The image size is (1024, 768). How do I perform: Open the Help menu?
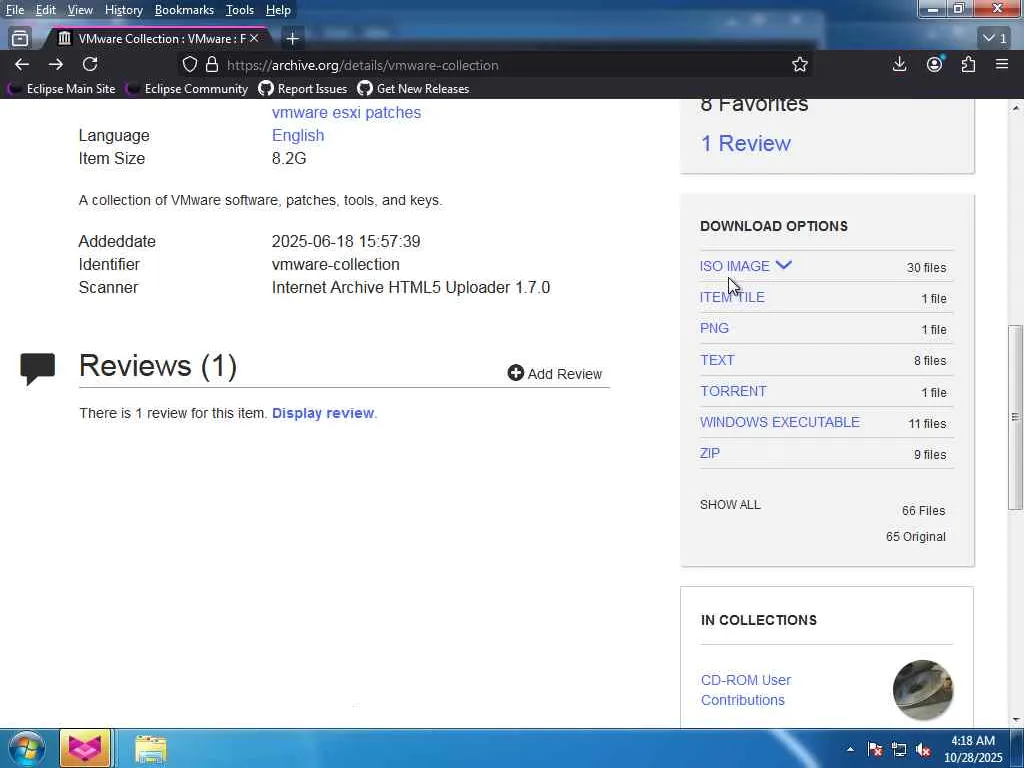coord(278,10)
